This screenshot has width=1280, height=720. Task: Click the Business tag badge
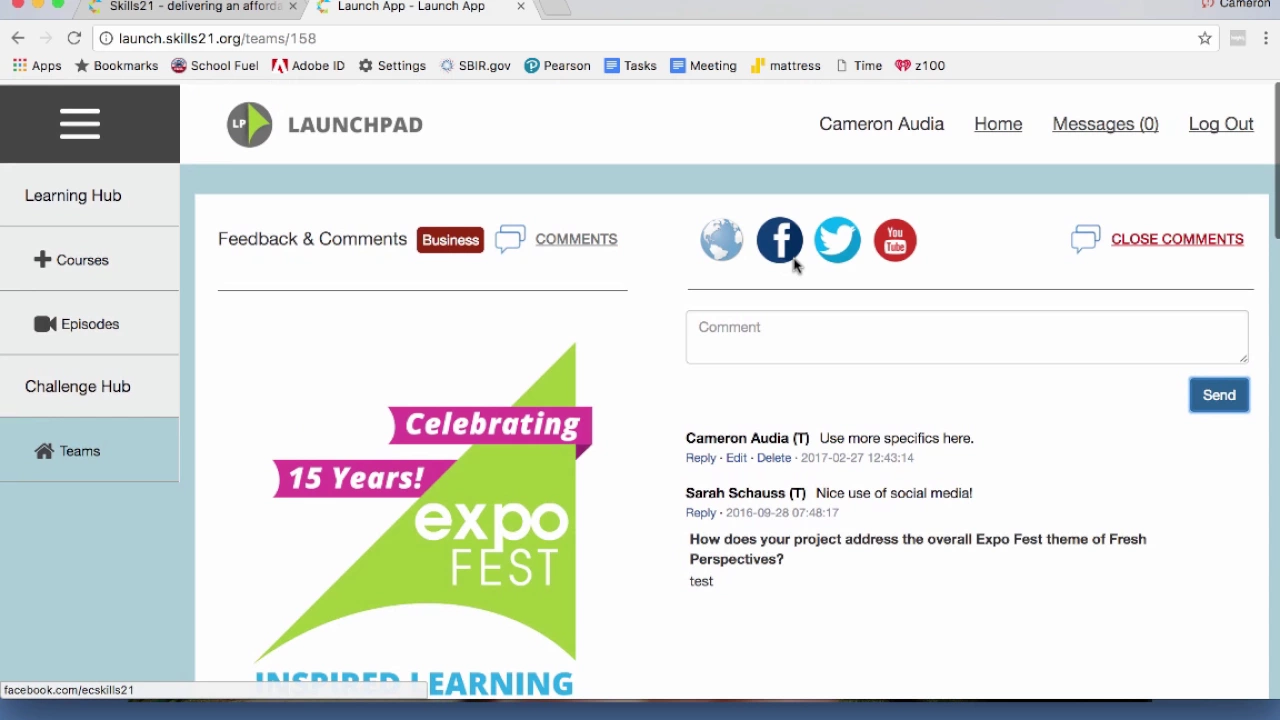450,240
